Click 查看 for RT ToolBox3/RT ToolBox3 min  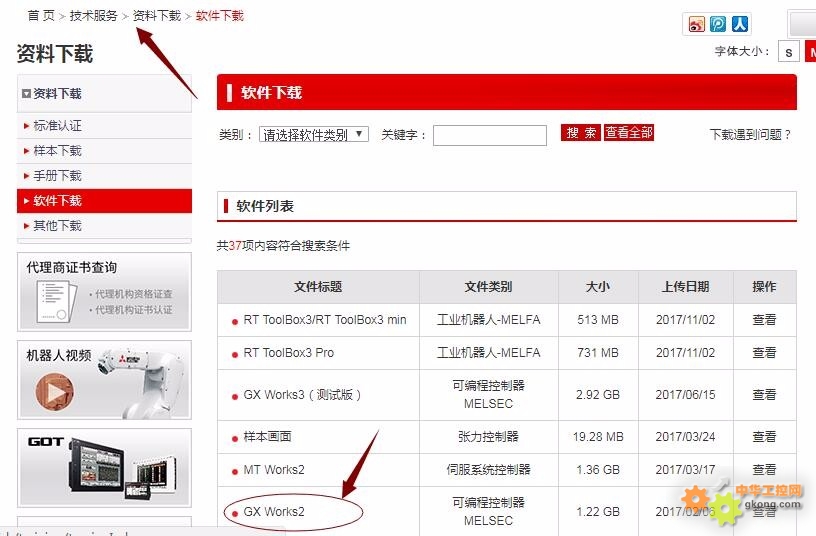coord(764,320)
